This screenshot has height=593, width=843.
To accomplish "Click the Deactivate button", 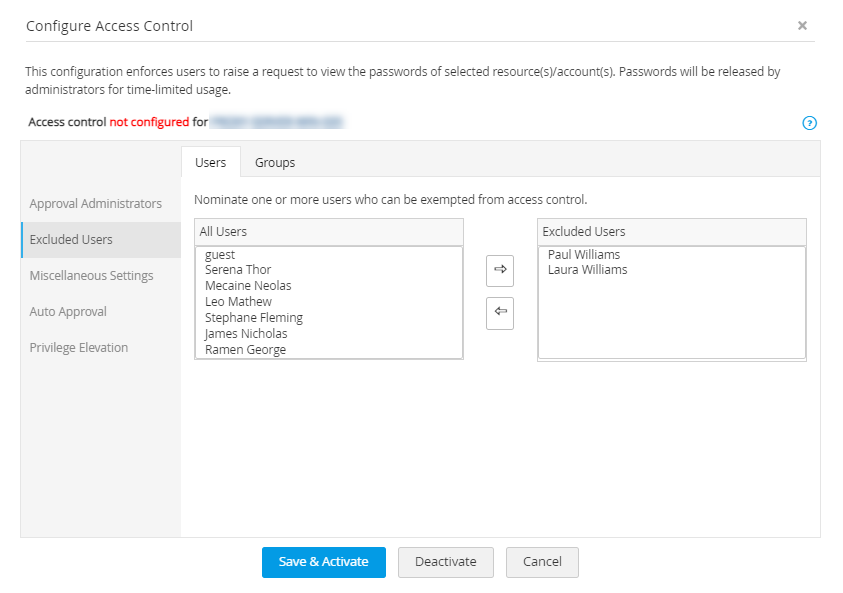I will [446, 562].
